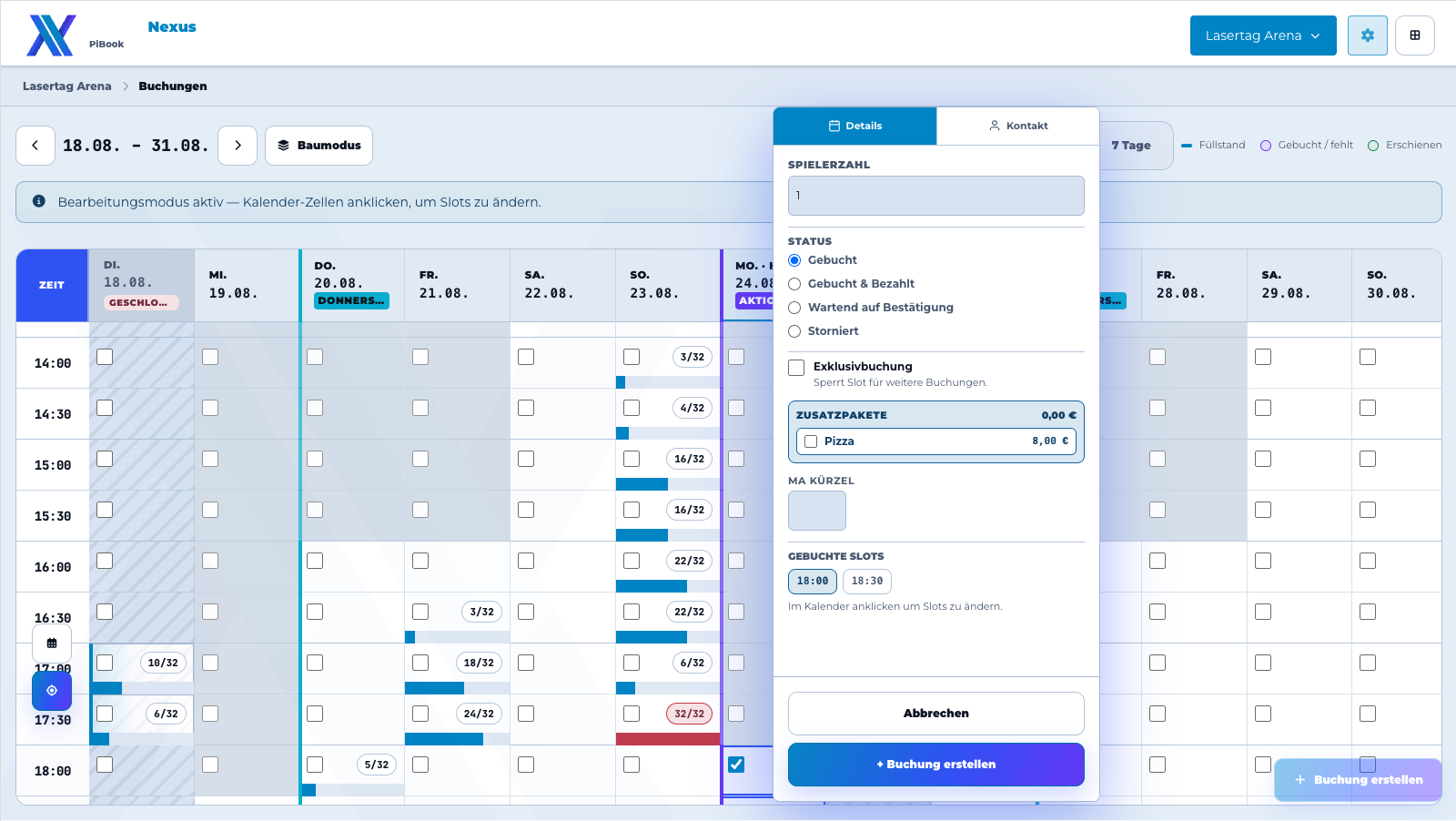Click the floating calendar icon button
Viewport: 1456px width, 821px height.
(52, 644)
